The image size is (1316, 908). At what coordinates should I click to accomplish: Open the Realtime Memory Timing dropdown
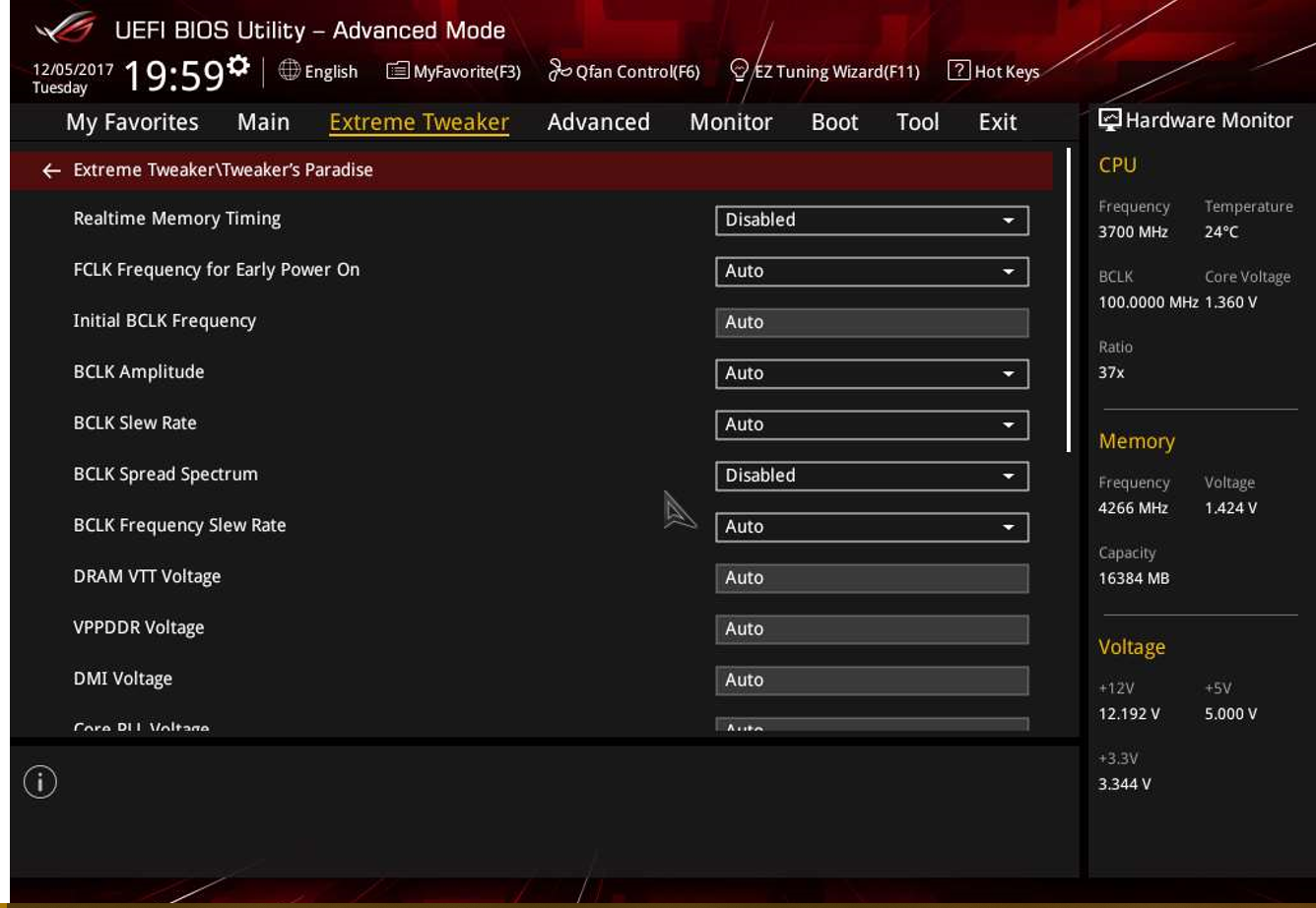tap(872, 220)
